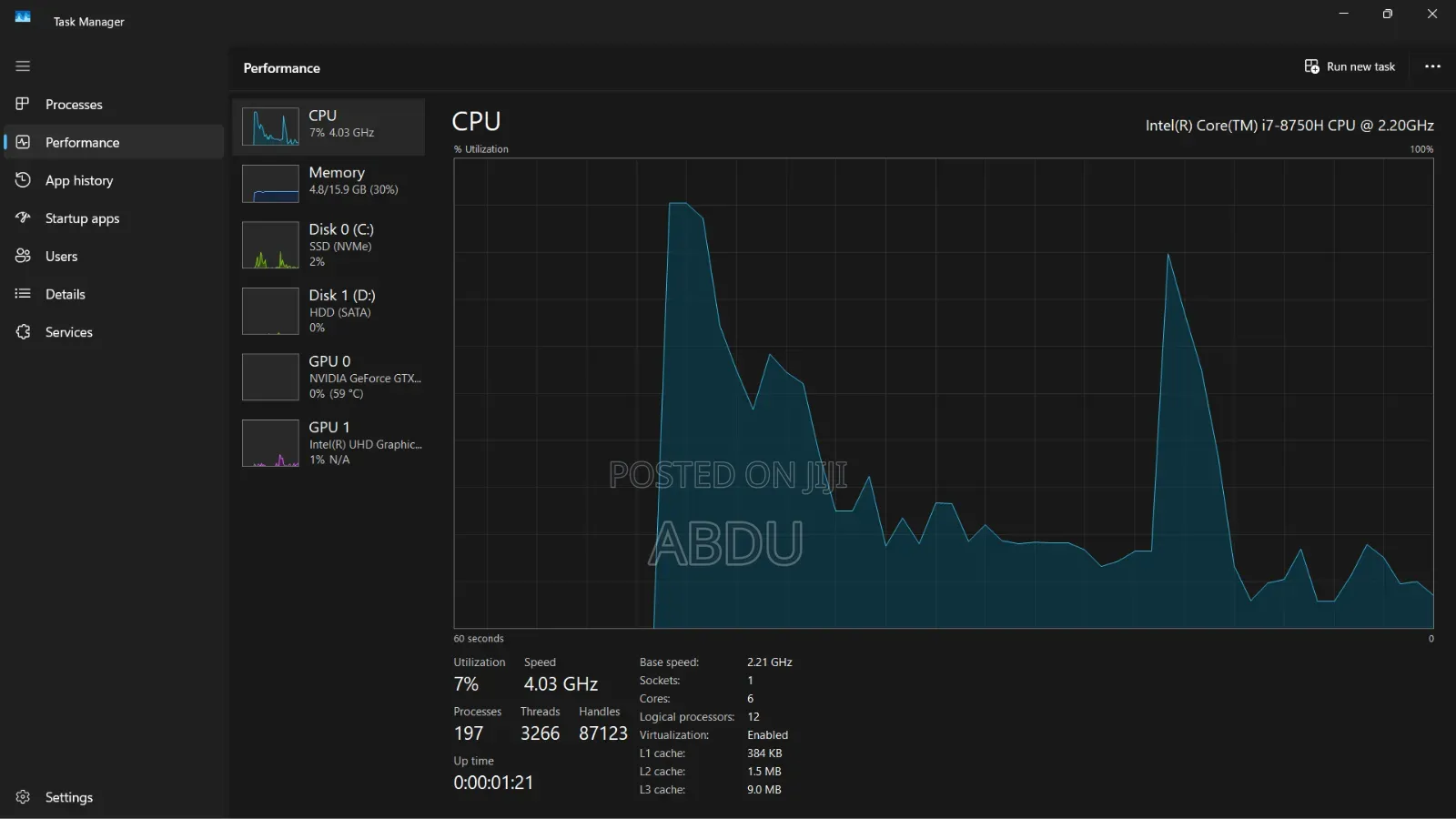Open the Startup apps page
Viewport: 1456px width, 819px height.
click(82, 218)
